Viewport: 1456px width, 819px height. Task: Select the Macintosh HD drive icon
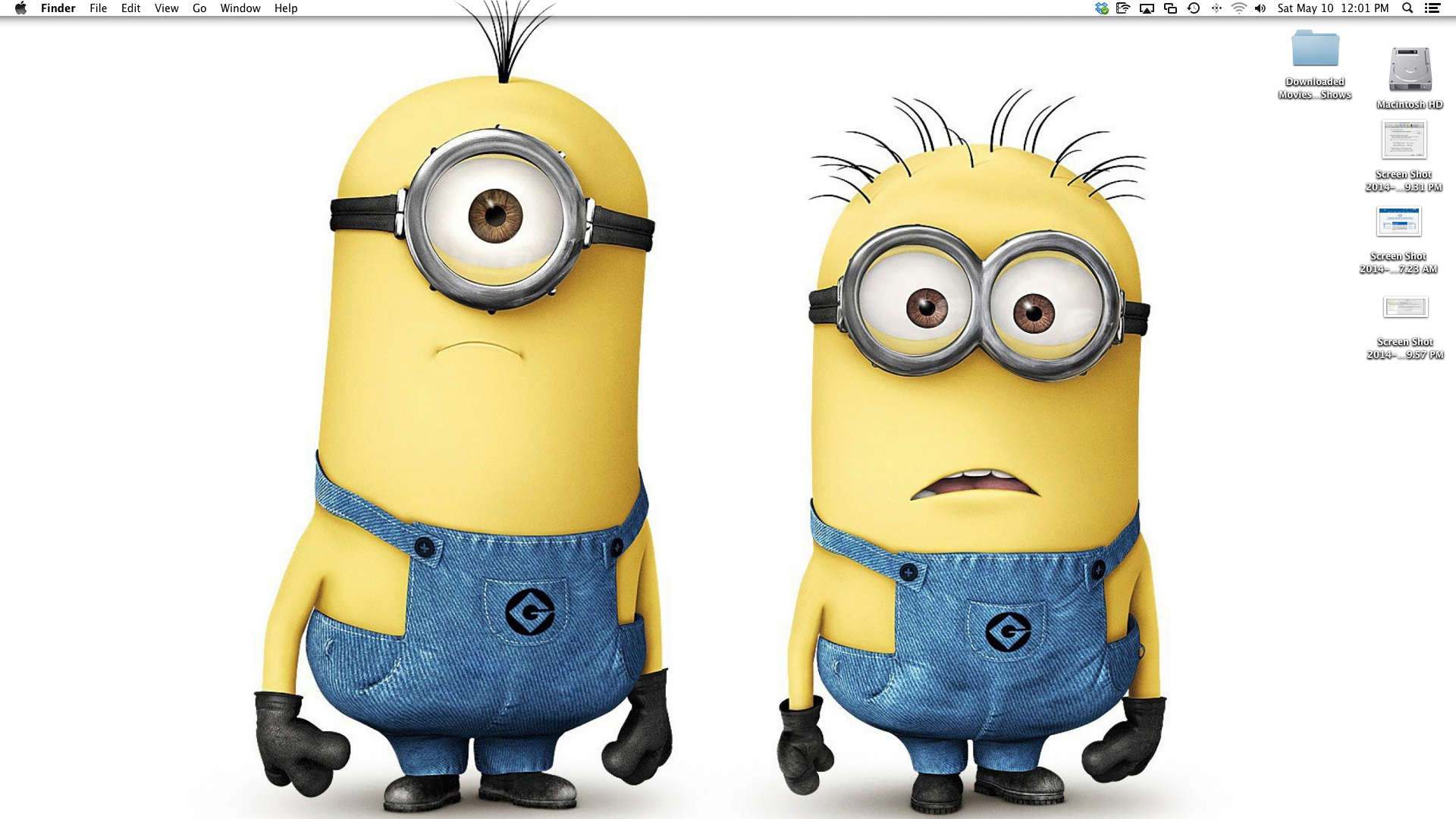pyautogui.click(x=1410, y=69)
